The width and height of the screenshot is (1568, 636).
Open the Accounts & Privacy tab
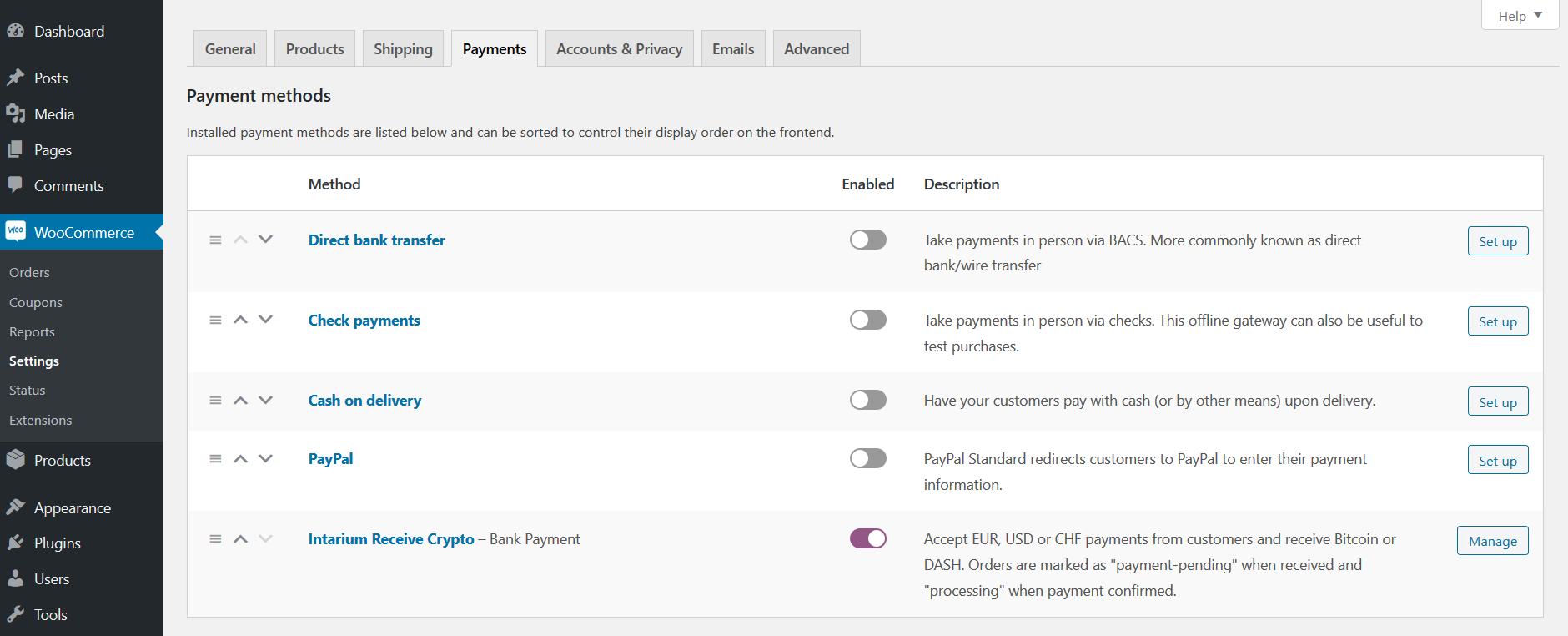(x=619, y=48)
